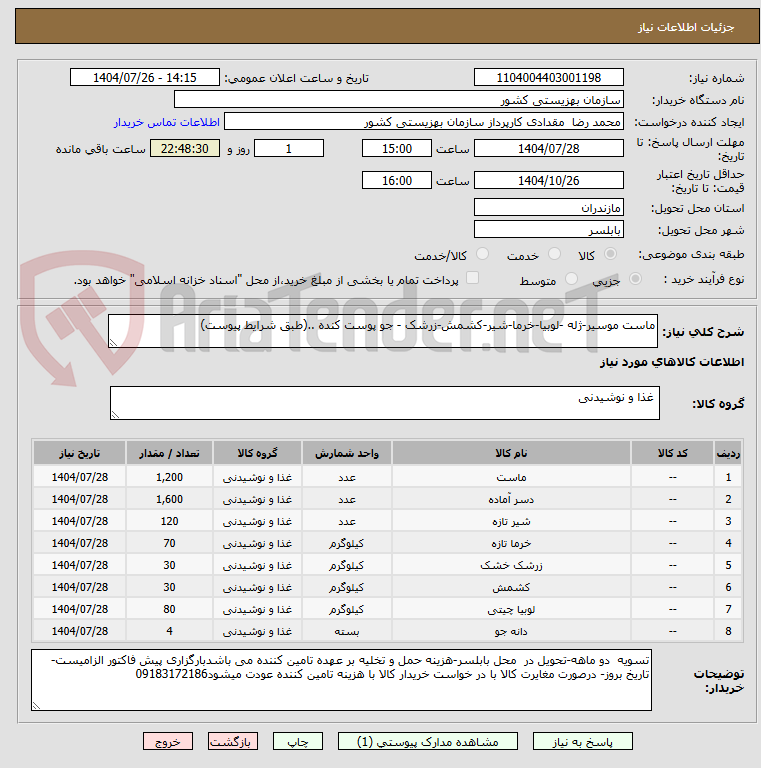Select the متوسط purchase type radio
This screenshot has width=761, height=768.
571,279
